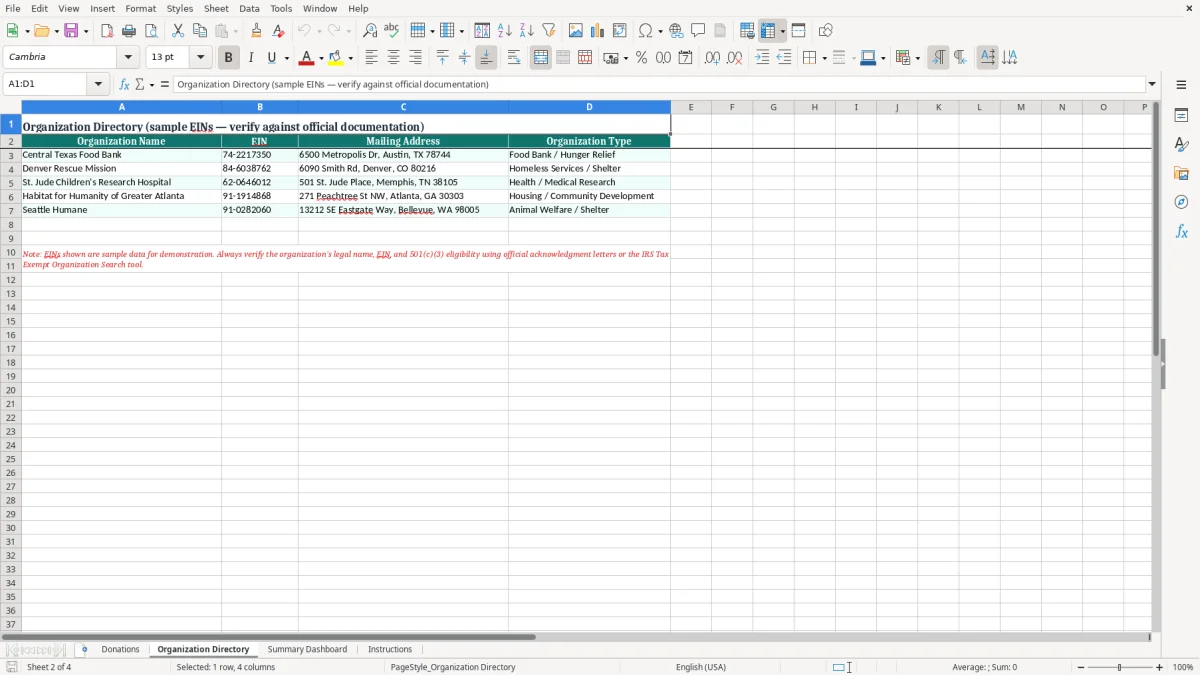The image size is (1200, 675).
Task: Click the AutoFilter funnel icon
Action: 549,31
